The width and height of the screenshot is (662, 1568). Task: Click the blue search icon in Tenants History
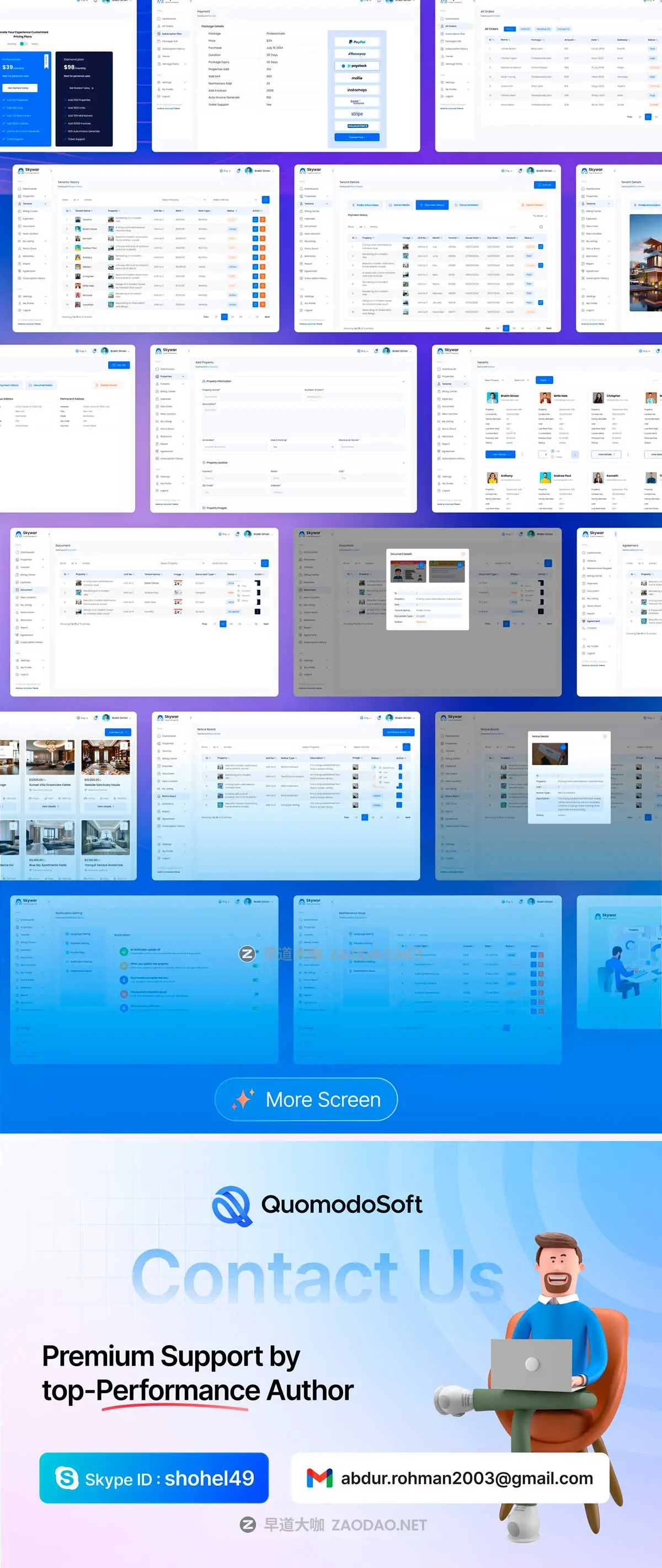click(x=265, y=200)
